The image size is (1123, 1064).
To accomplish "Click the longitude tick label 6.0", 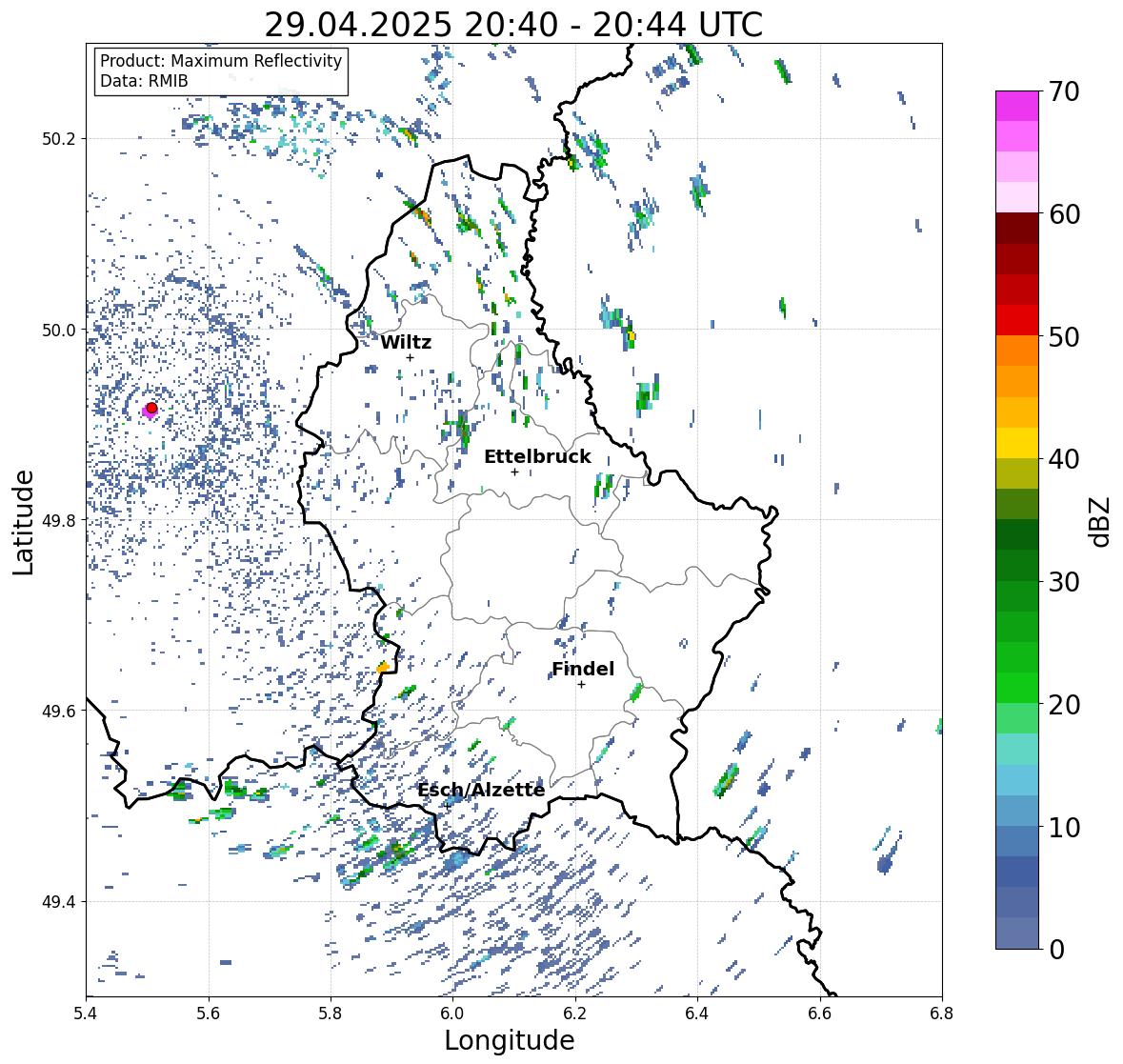I will pyautogui.click(x=452, y=1014).
